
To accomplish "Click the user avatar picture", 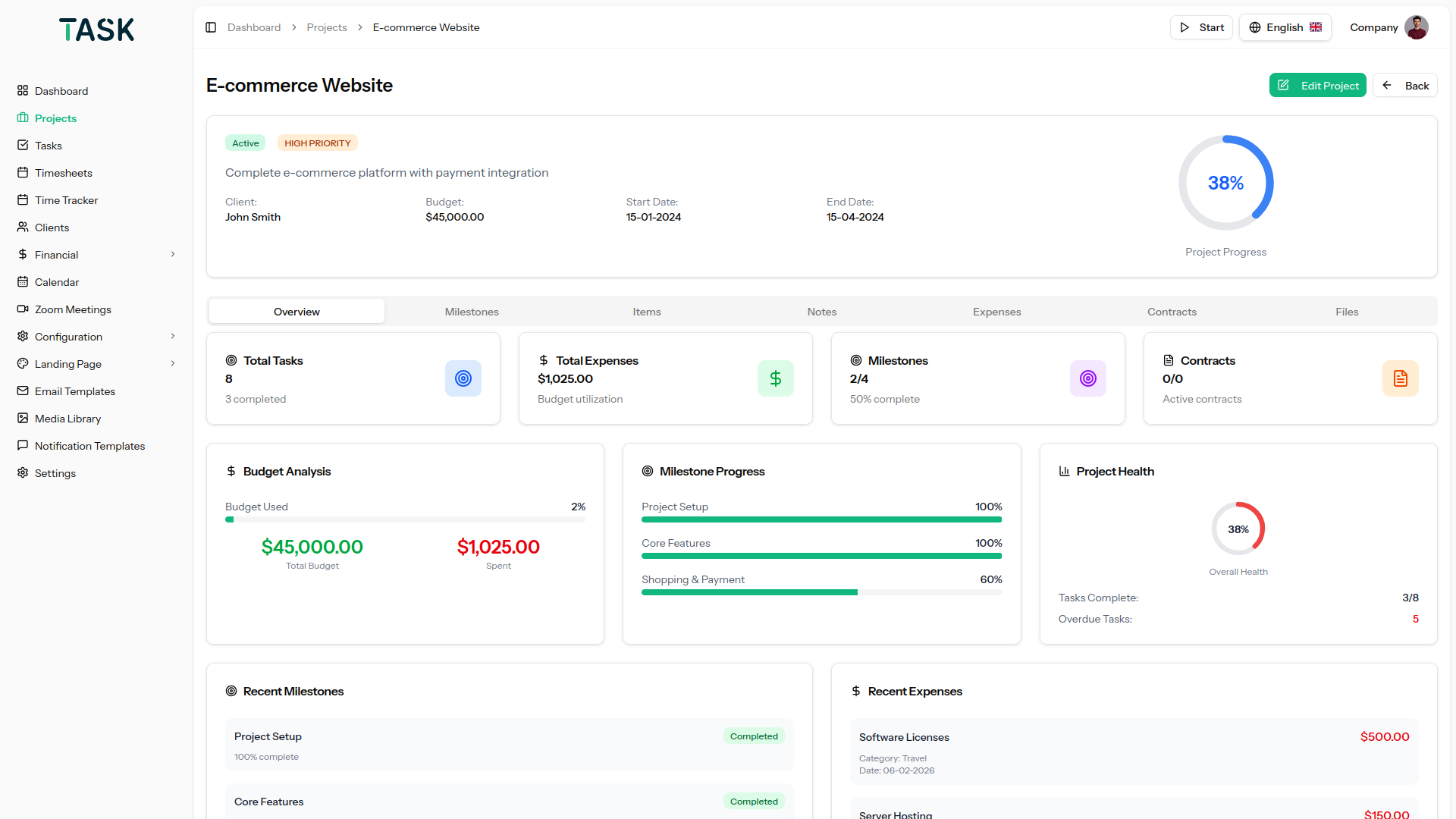I will click(x=1416, y=27).
